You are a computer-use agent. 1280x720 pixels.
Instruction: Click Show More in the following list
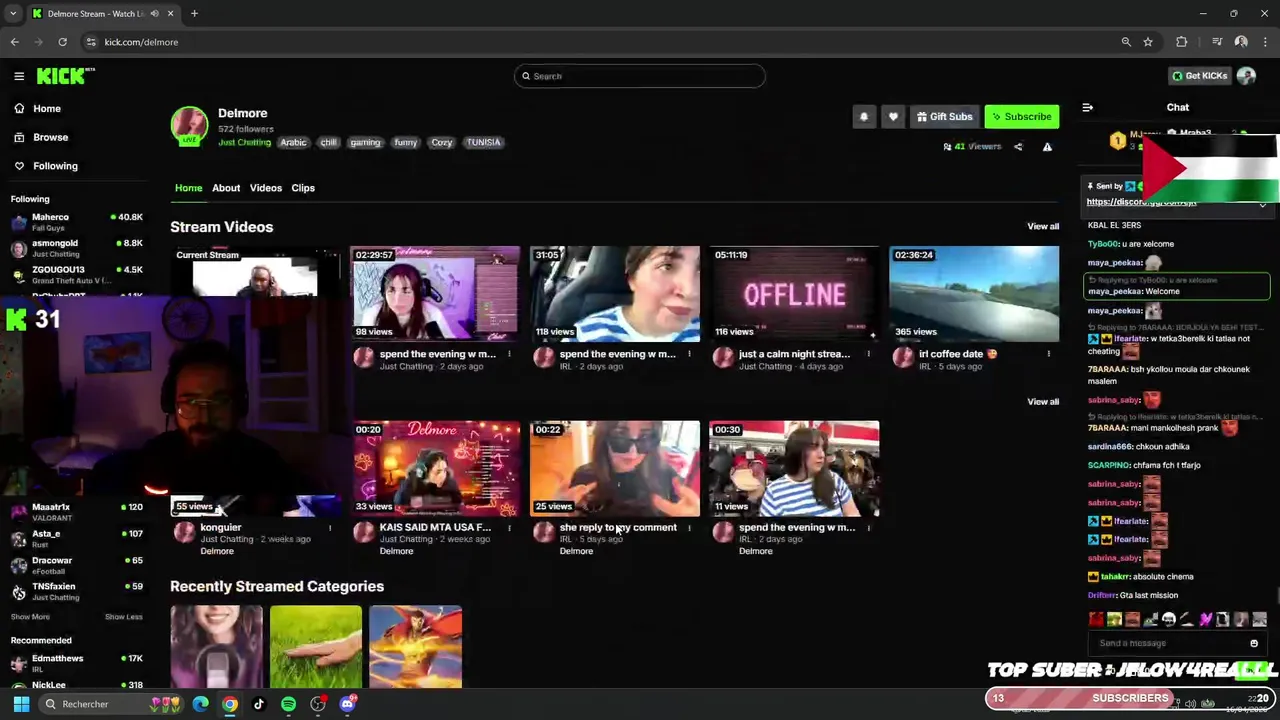point(30,617)
